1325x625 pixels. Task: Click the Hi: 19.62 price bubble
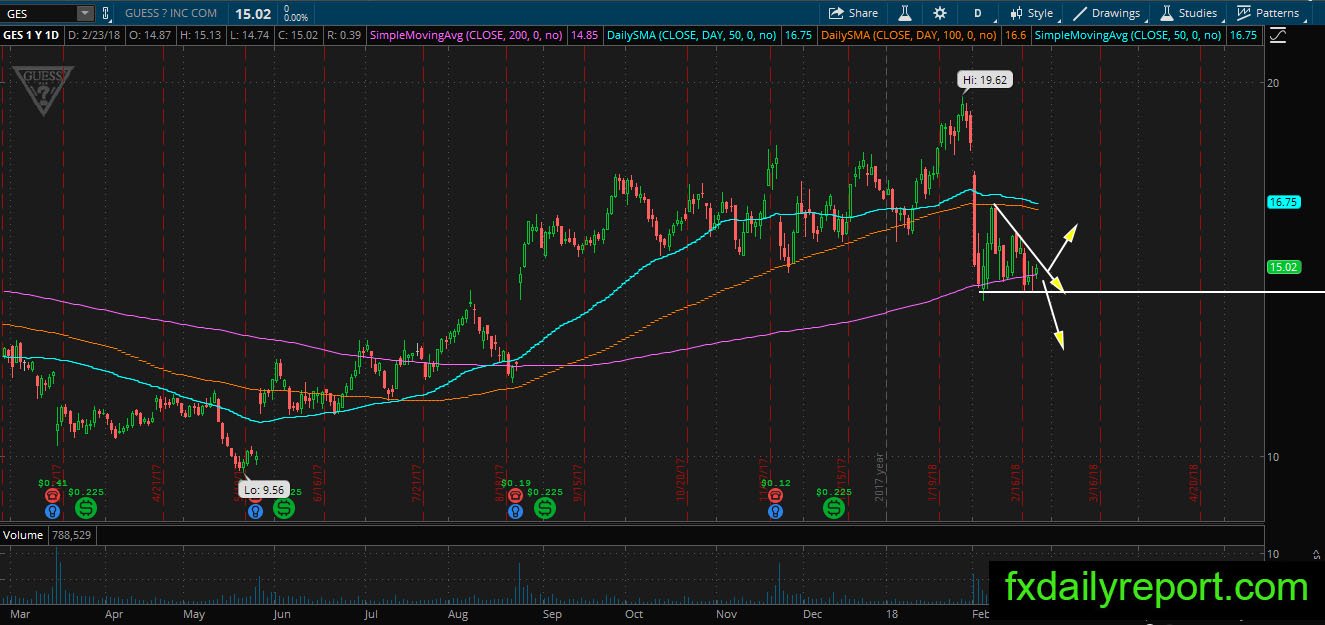click(x=985, y=81)
